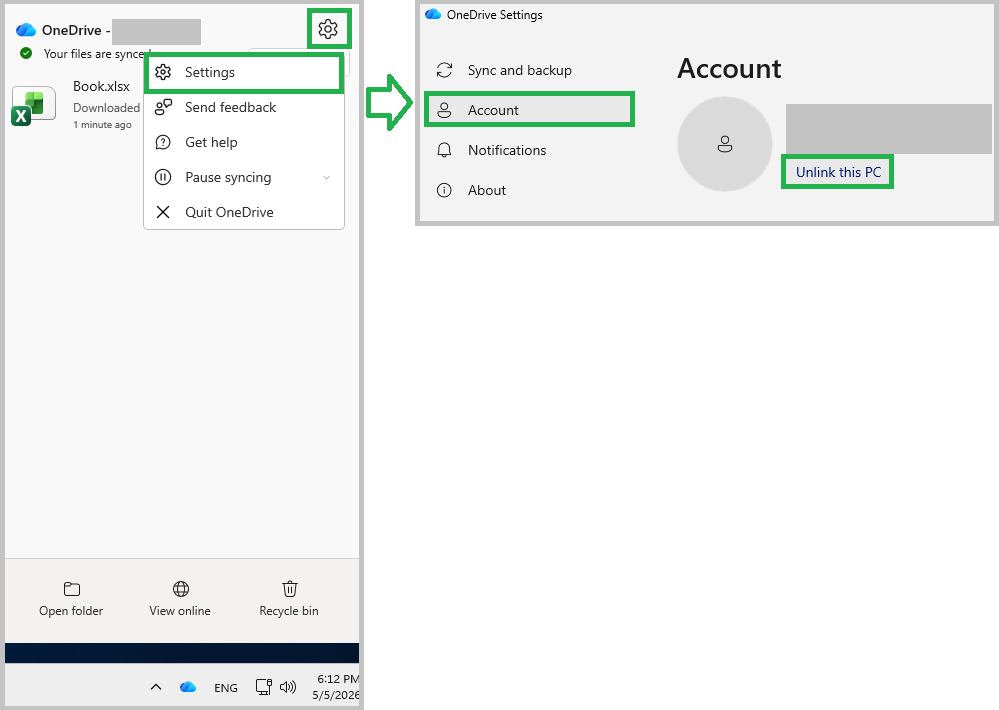
Task: Click the ENG language indicator in taskbar
Action: pos(226,688)
